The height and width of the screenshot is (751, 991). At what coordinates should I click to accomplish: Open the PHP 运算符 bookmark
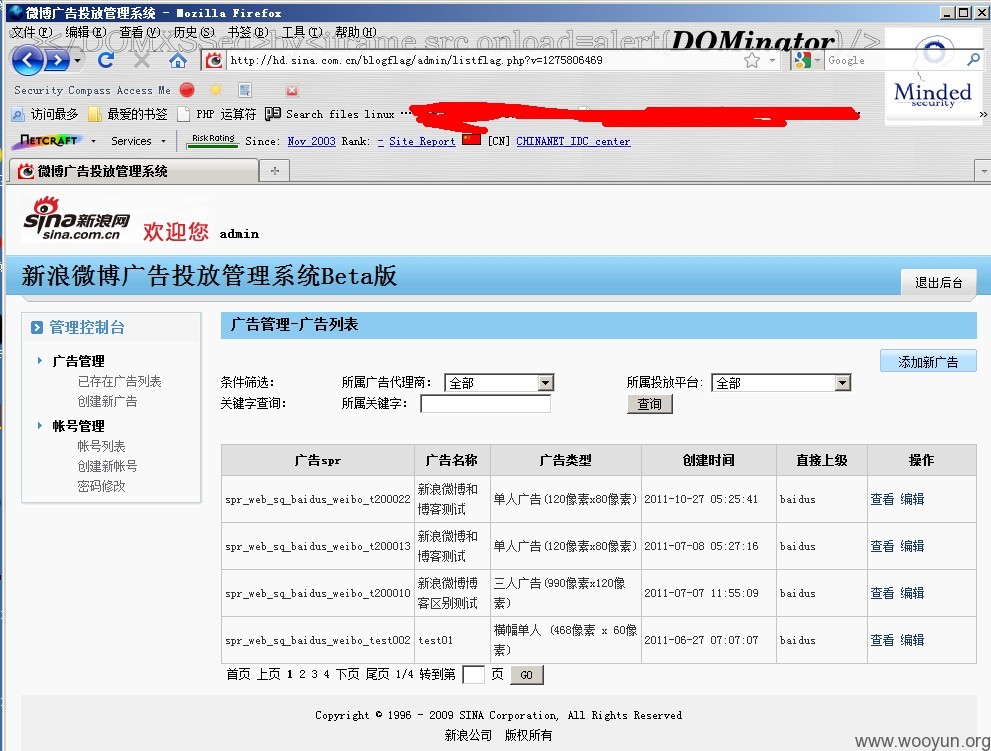coord(218,114)
